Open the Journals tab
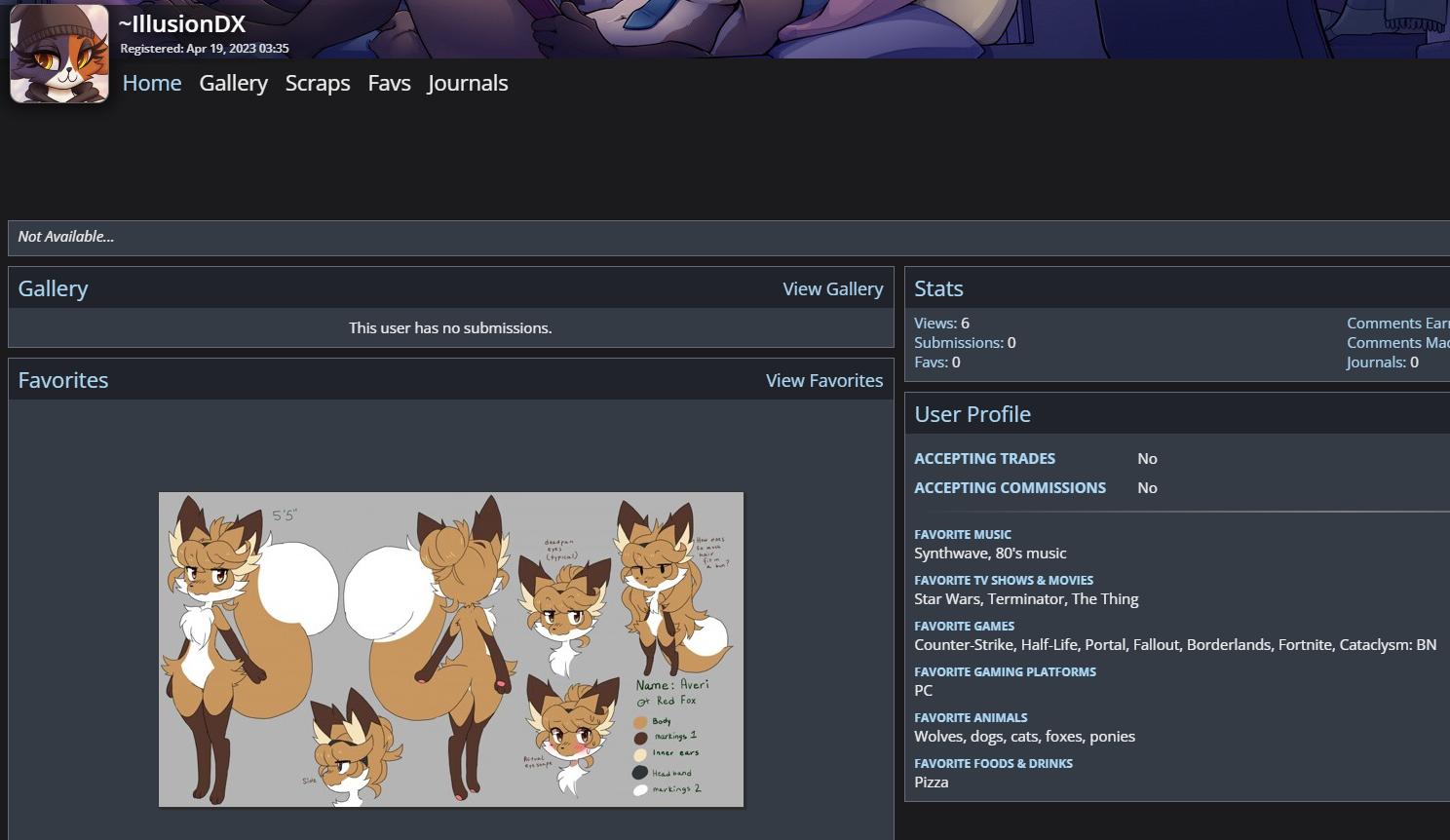The image size is (1450, 840). click(x=468, y=83)
